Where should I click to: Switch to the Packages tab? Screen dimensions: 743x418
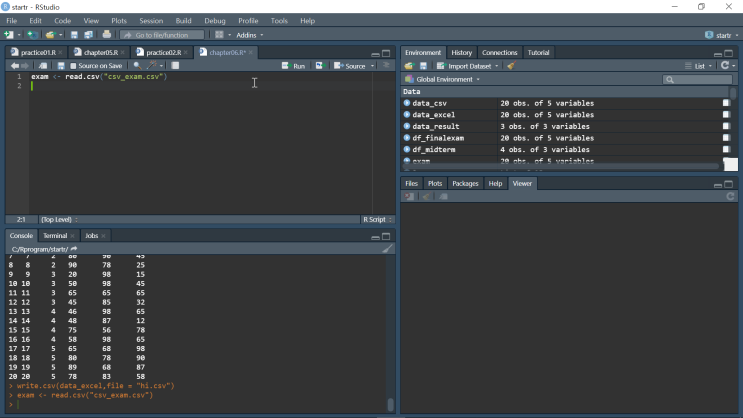465,183
